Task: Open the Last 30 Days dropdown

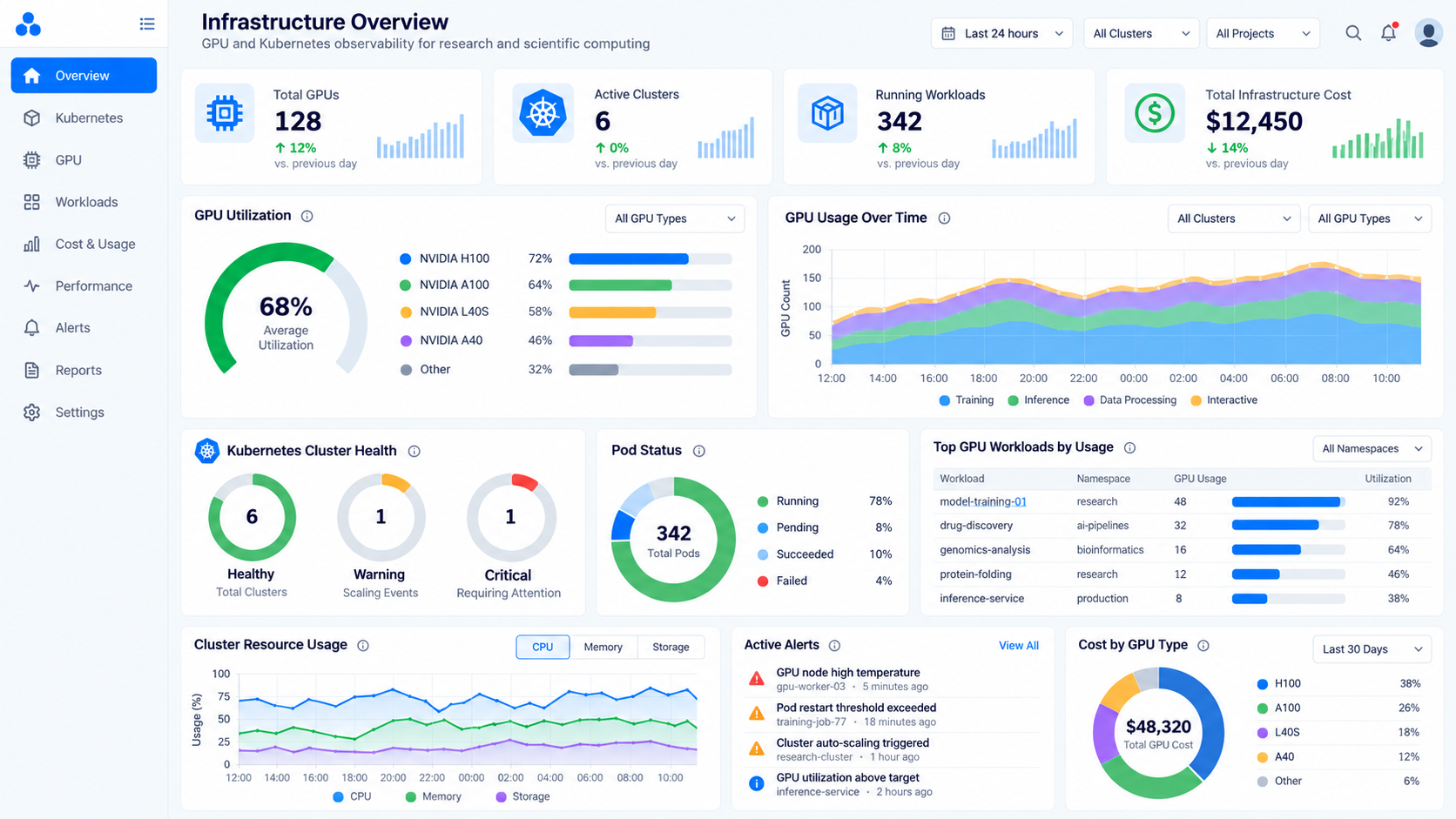Action: tap(1372, 649)
